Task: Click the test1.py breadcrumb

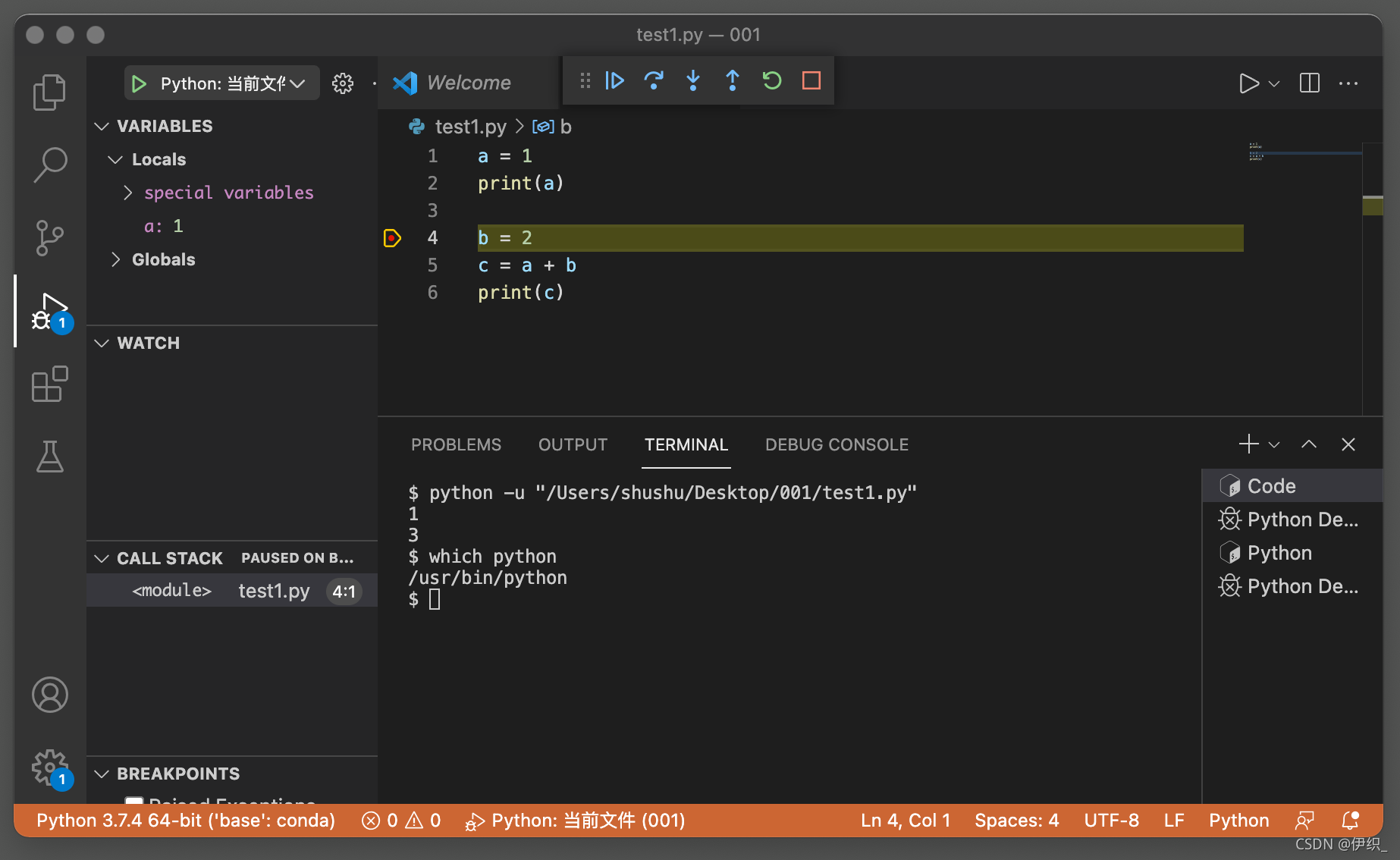Action: point(470,127)
